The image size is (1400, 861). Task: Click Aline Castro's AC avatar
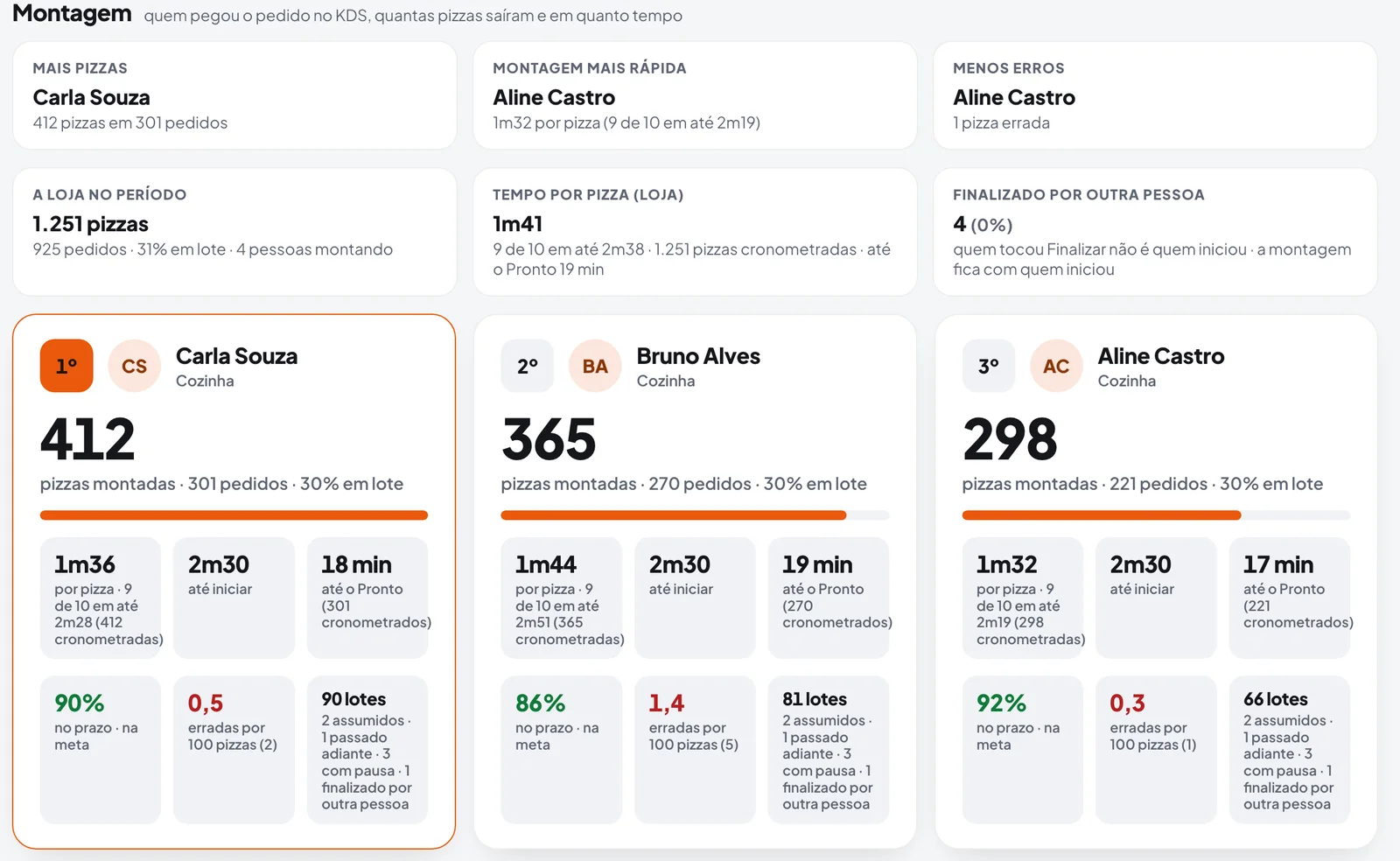(1056, 366)
